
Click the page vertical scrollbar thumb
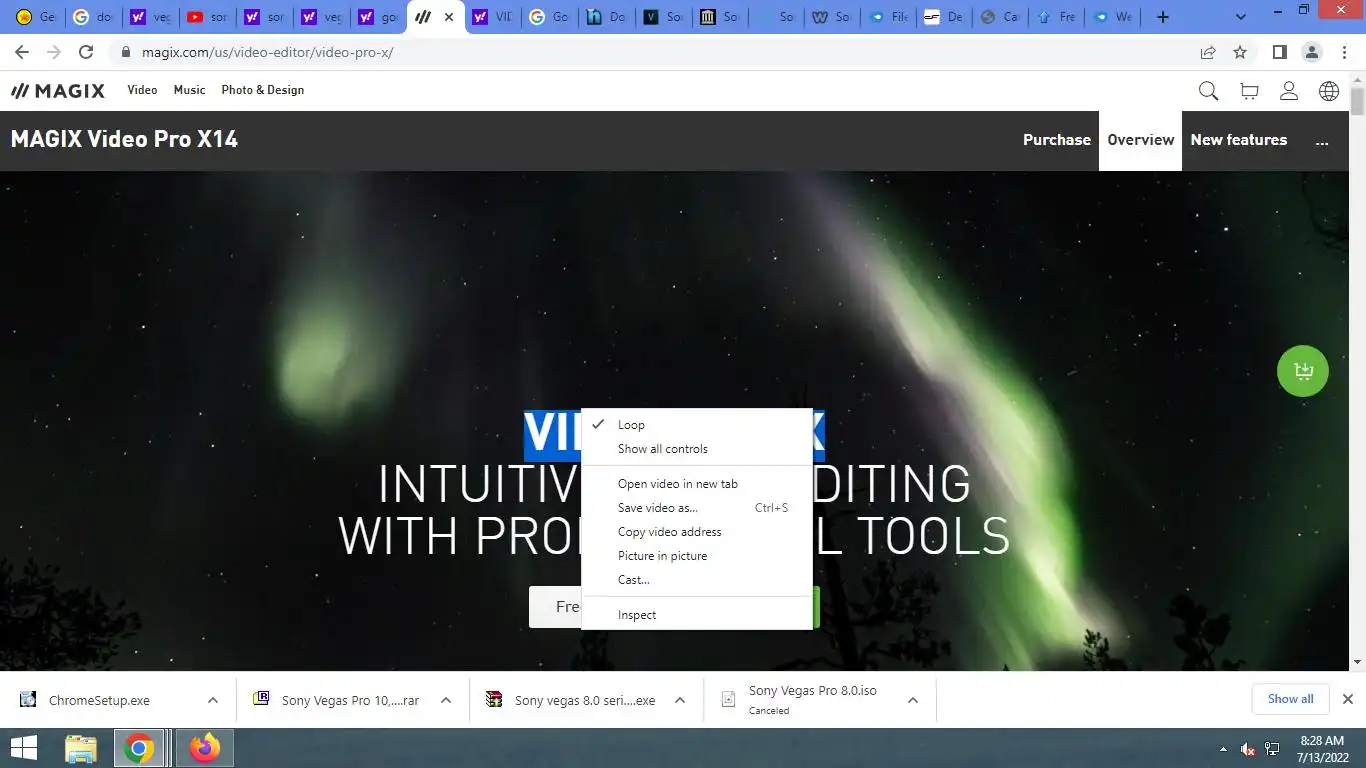tap(1357, 102)
